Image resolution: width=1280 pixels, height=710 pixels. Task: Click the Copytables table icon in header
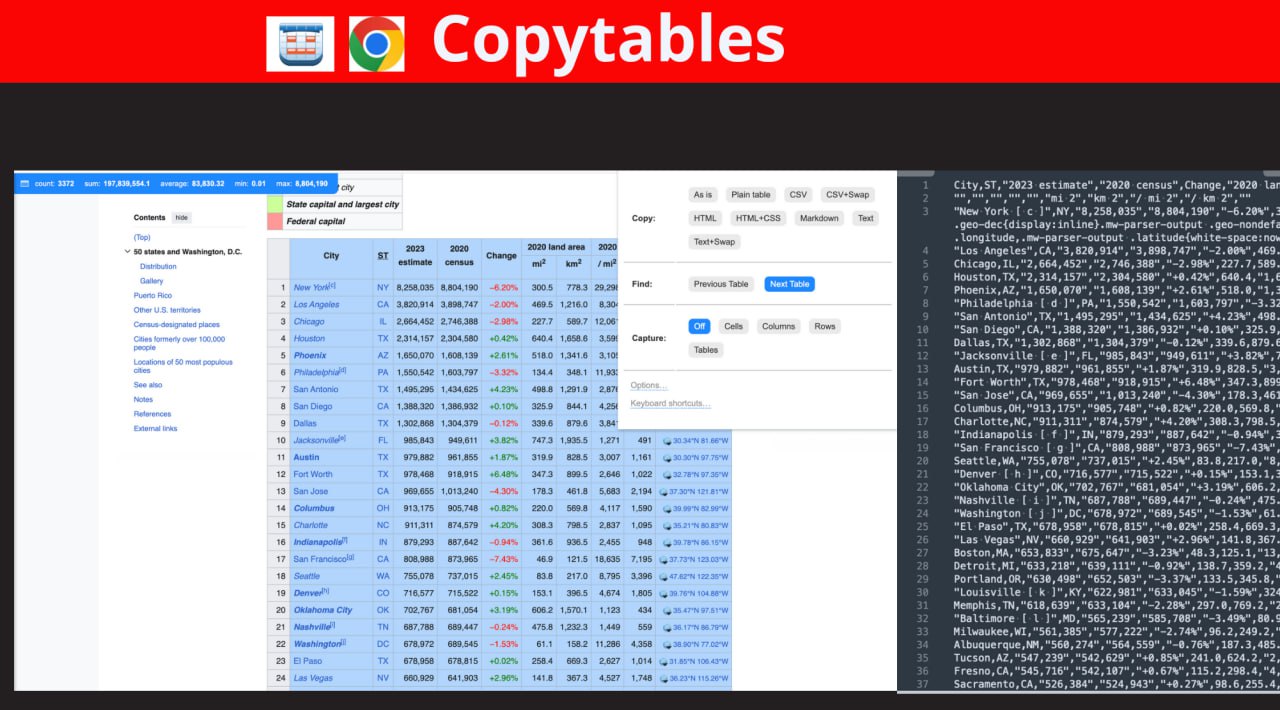(300, 43)
